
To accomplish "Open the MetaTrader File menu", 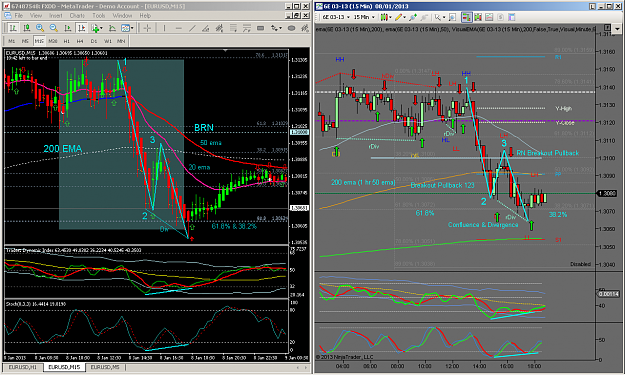I will pyautogui.click(x=18, y=16).
